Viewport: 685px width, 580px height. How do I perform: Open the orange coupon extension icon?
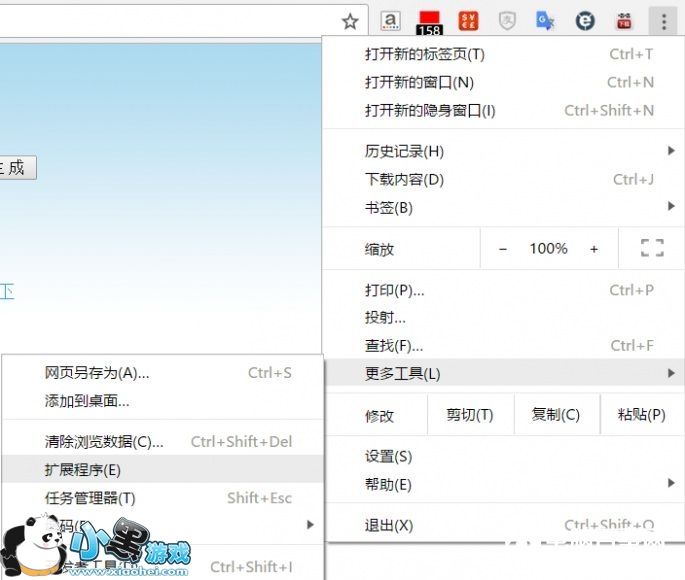pos(468,21)
